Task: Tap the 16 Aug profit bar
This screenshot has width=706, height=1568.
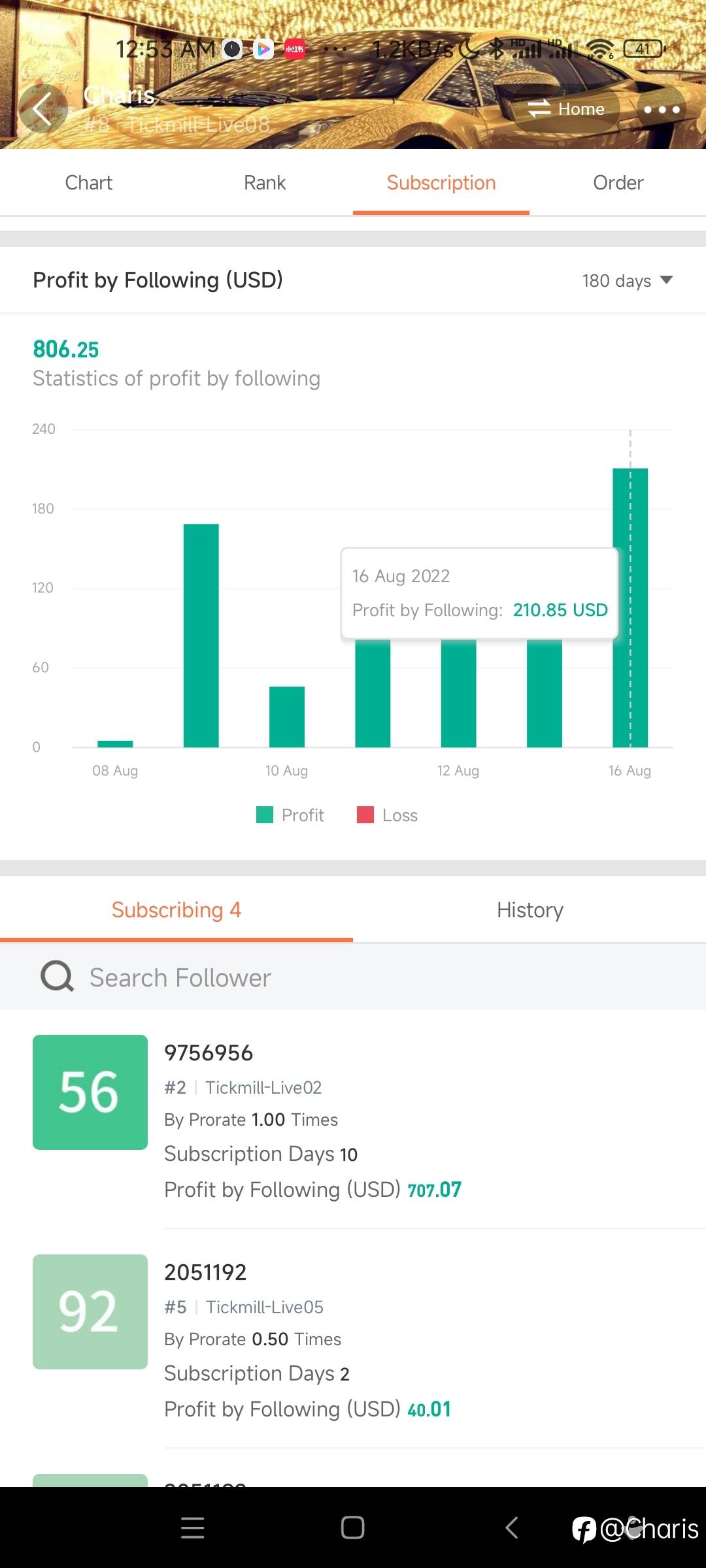Action: pyautogui.click(x=630, y=686)
